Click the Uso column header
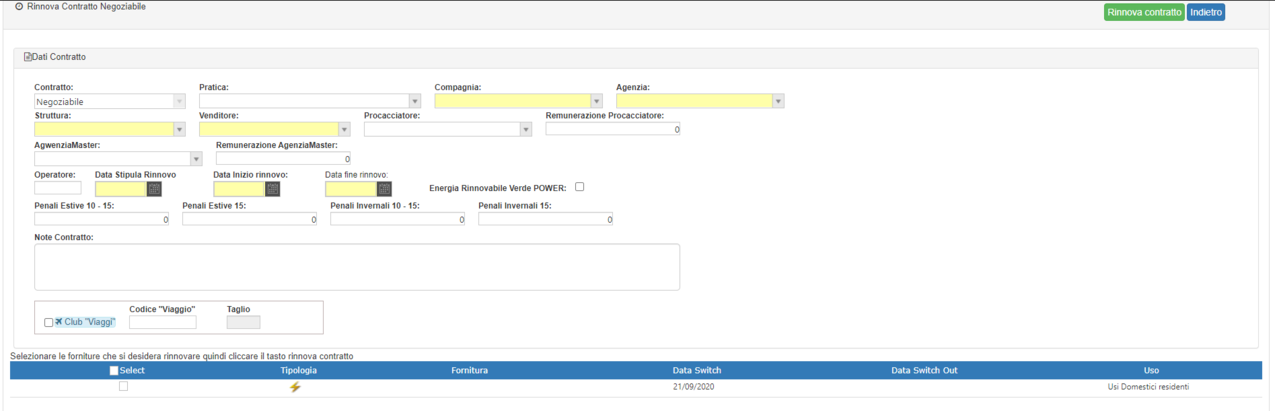Viewport: 1275px width, 411px height. tap(1151, 371)
